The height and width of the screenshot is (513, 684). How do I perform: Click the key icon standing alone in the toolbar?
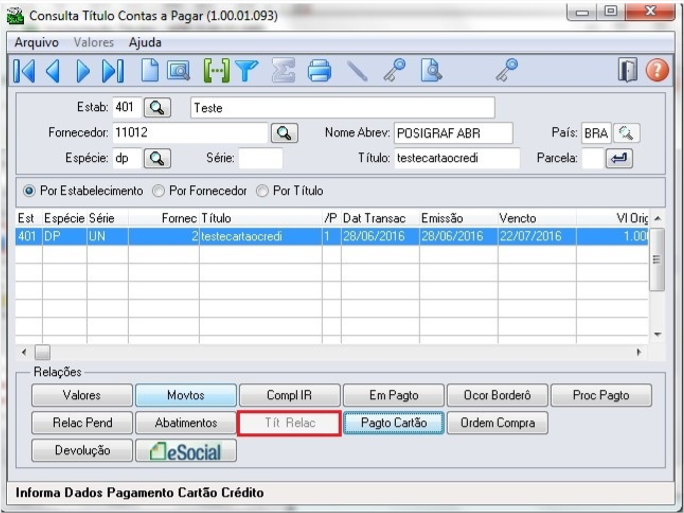[507, 71]
